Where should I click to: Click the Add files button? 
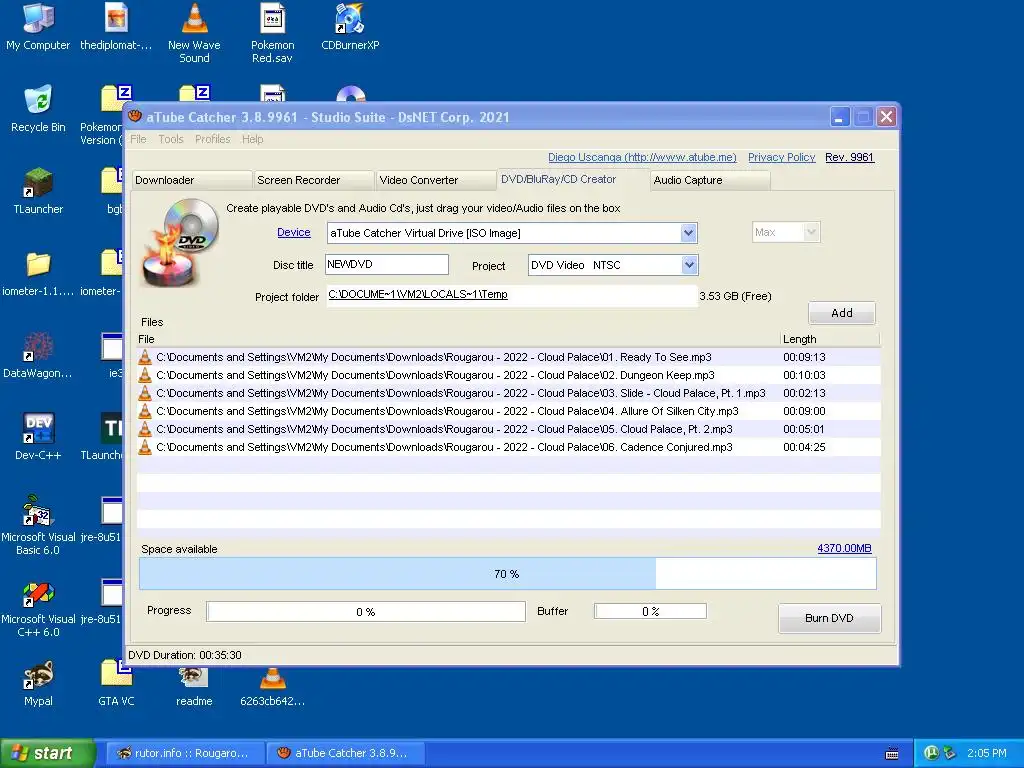(x=842, y=313)
